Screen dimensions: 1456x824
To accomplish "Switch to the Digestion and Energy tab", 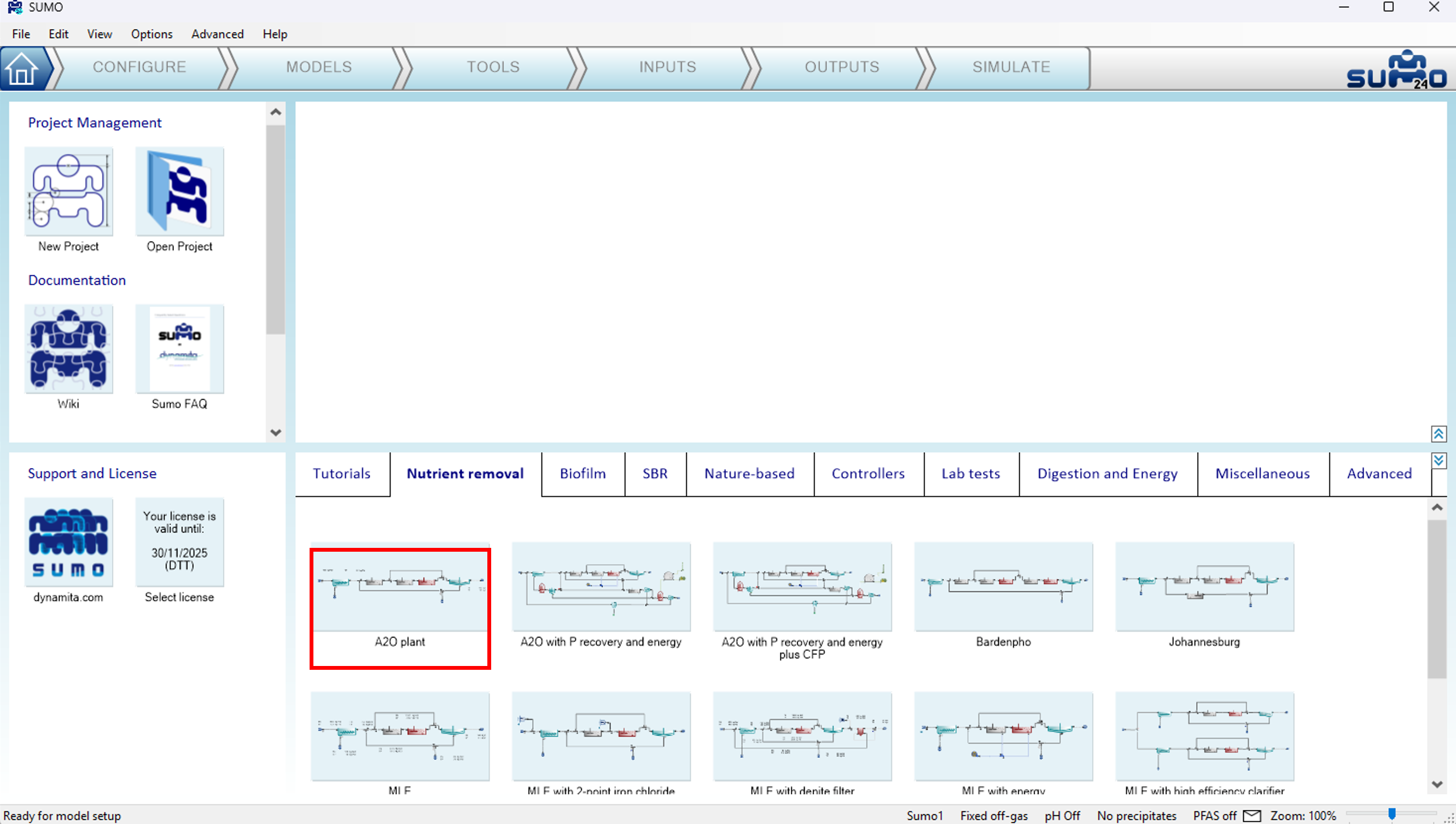I will coord(1106,473).
